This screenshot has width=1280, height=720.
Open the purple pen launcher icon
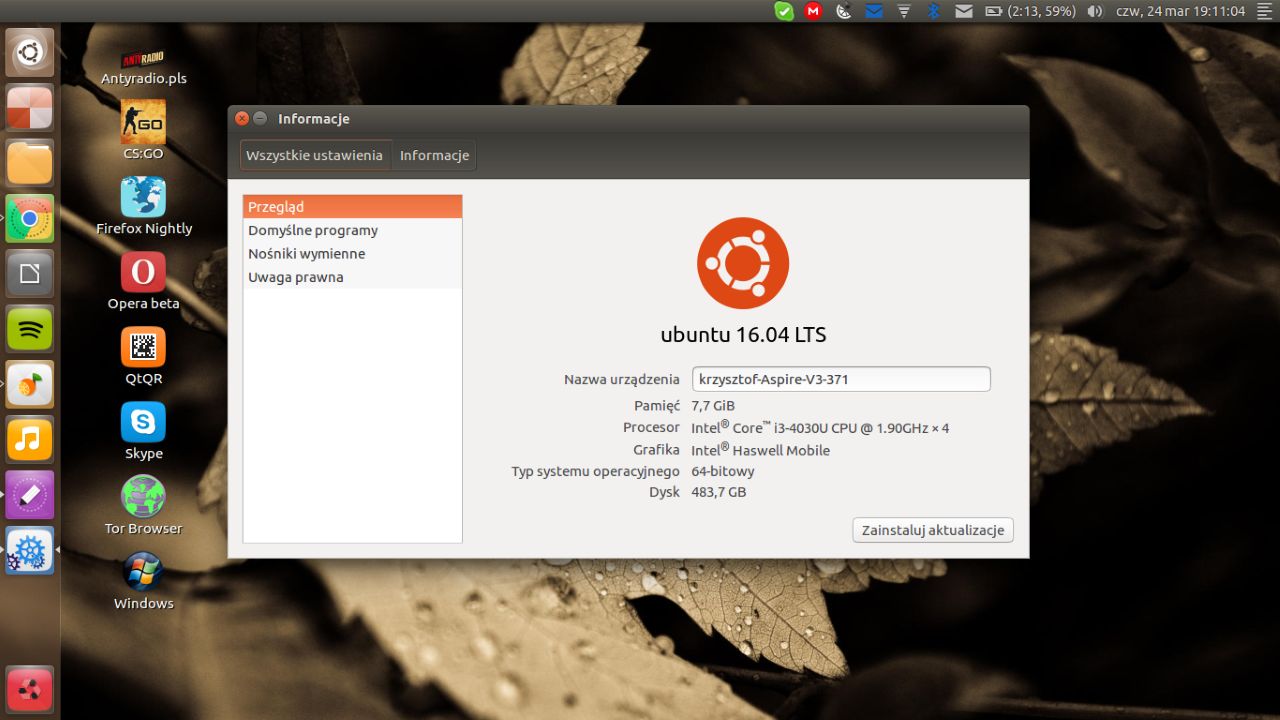30,495
